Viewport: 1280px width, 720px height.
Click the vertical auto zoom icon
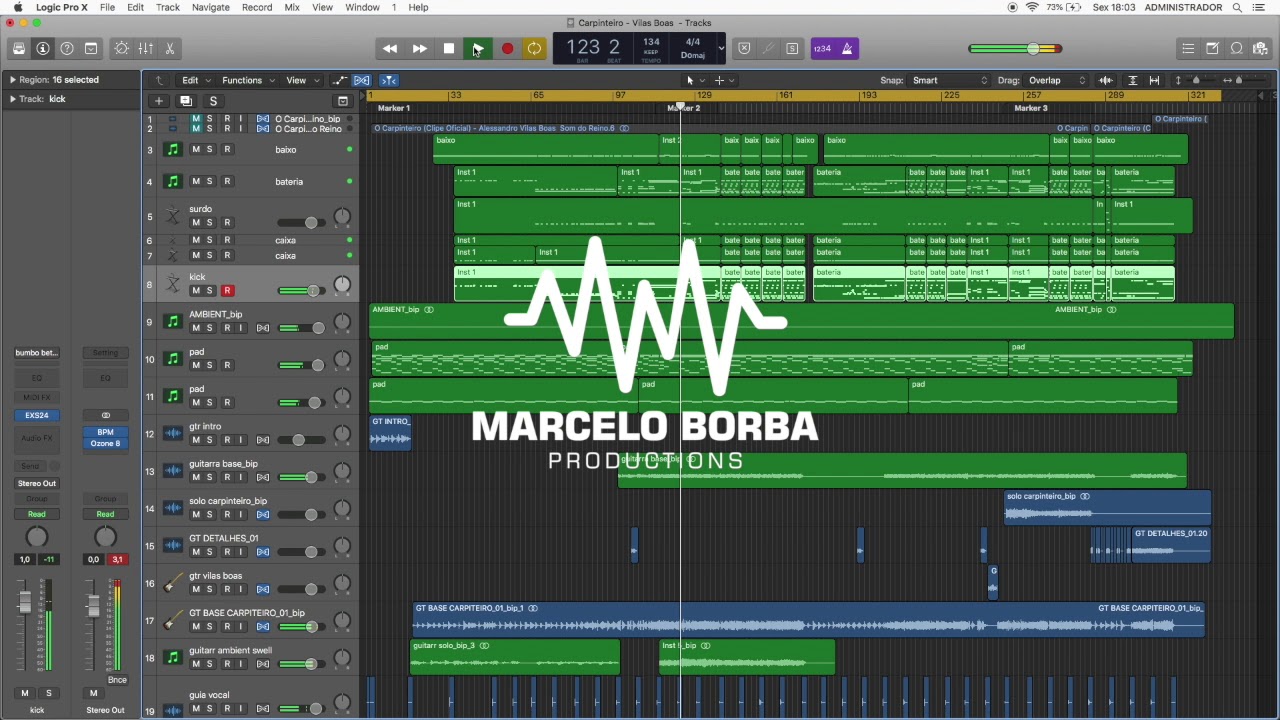tap(1132, 80)
